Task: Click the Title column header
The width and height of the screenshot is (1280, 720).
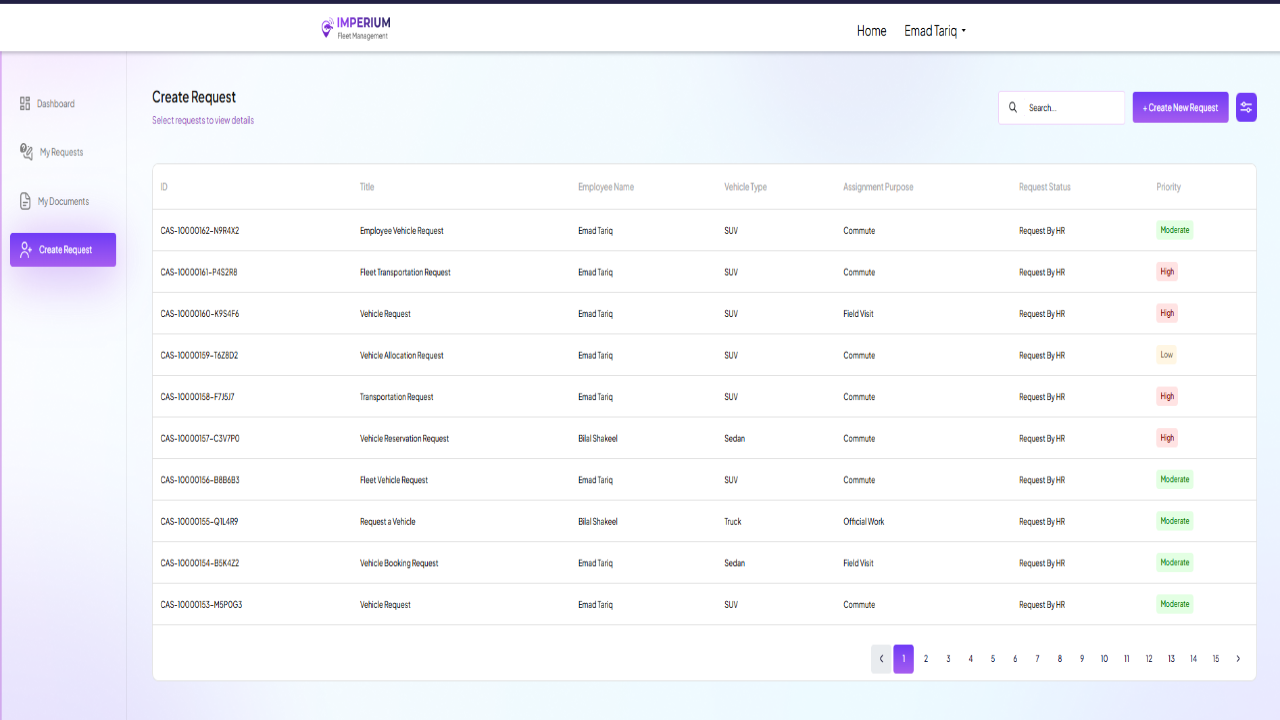Action: tap(367, 187)
